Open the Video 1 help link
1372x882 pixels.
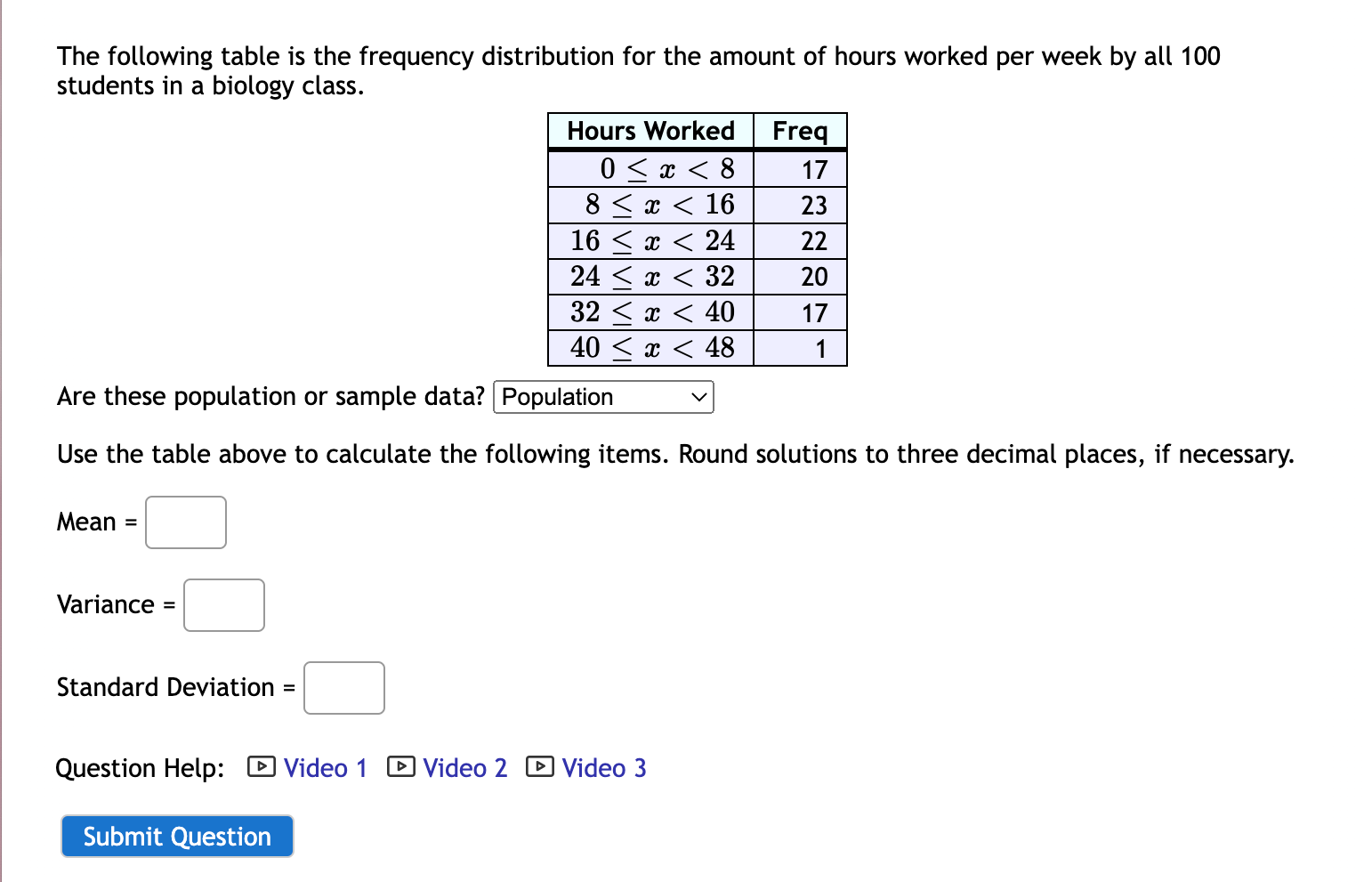coord(326,766)
